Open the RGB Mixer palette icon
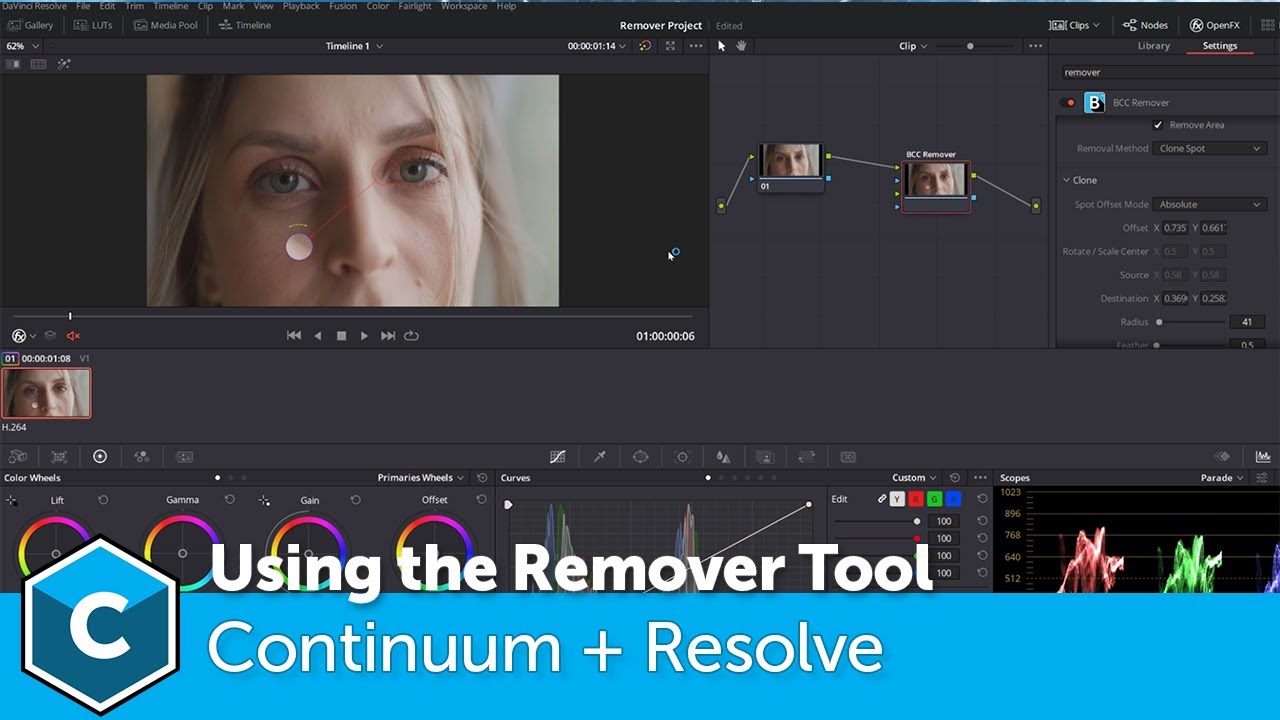 (142, 456)
